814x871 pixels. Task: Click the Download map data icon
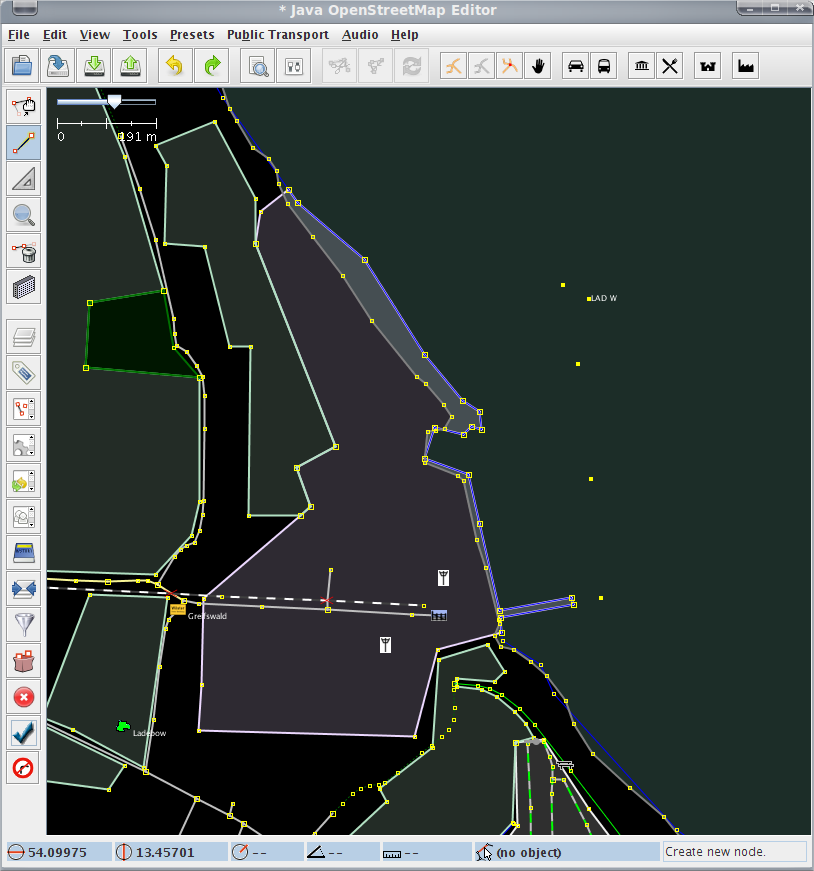pos(94,67)
